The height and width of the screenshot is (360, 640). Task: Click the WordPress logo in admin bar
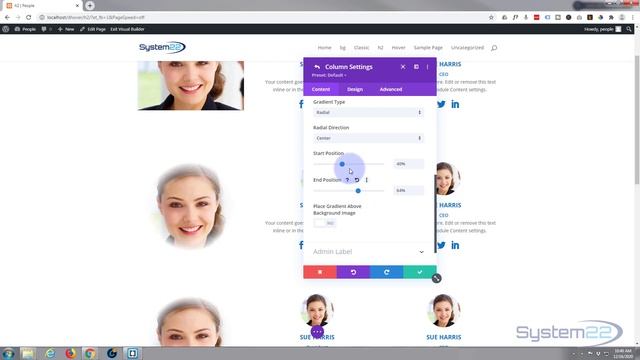[6, 29]
